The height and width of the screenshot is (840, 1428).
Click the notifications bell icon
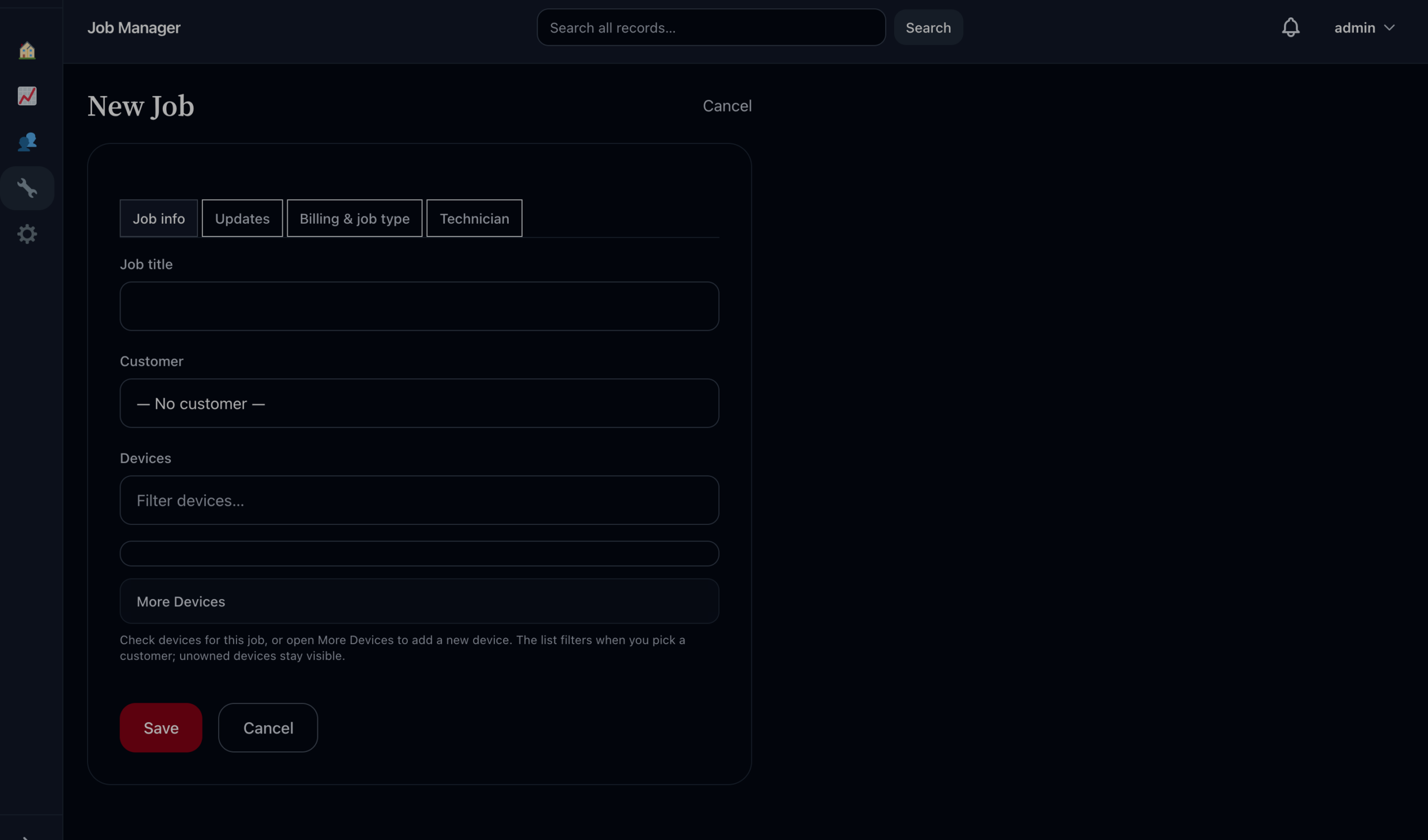click(x=1290, y=28)
